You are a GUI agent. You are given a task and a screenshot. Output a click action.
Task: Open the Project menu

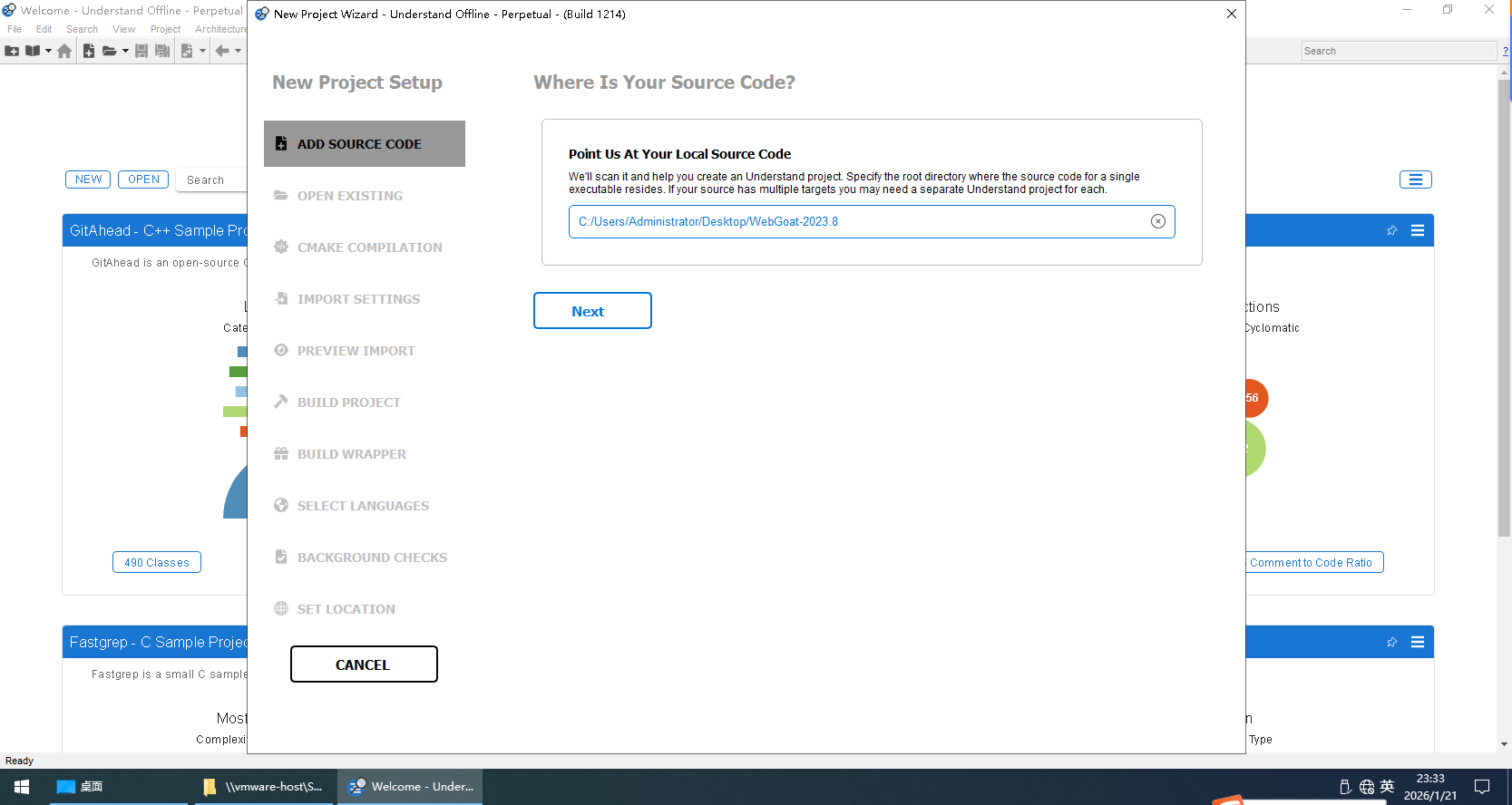tap(165, 29)
